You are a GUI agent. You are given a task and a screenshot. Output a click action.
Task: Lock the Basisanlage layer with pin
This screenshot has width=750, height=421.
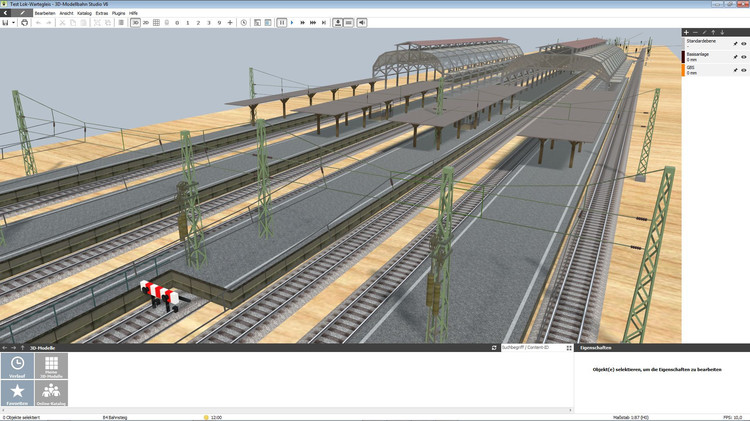pos(735,57)
